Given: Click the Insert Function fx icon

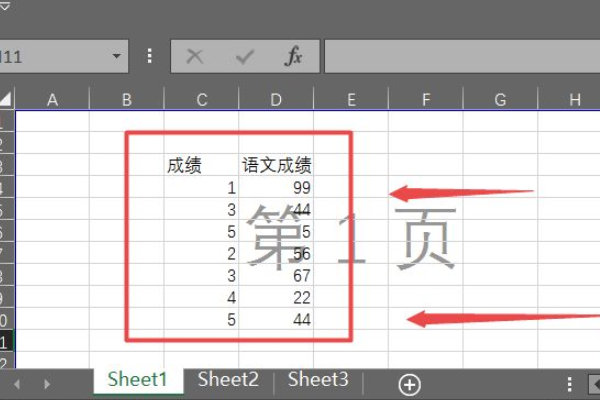Looking at the screenshot, I should [x=294, y=57].
